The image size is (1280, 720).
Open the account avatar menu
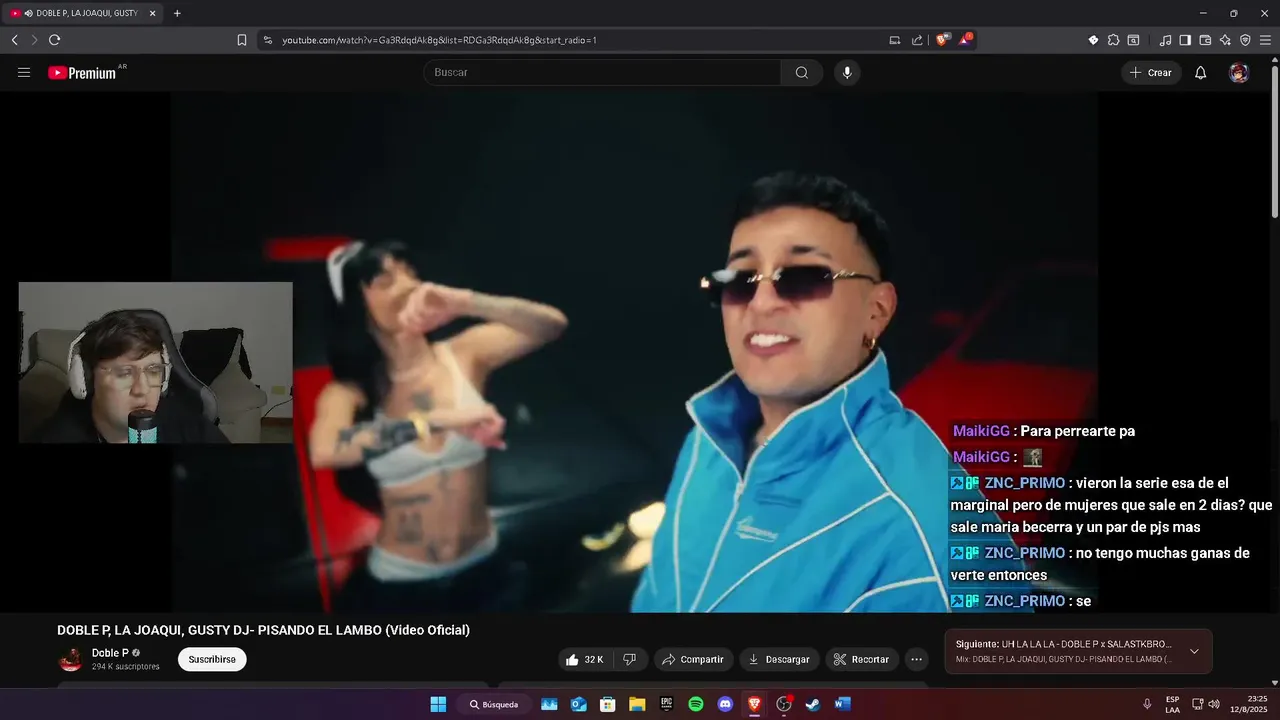(1239, 72)
